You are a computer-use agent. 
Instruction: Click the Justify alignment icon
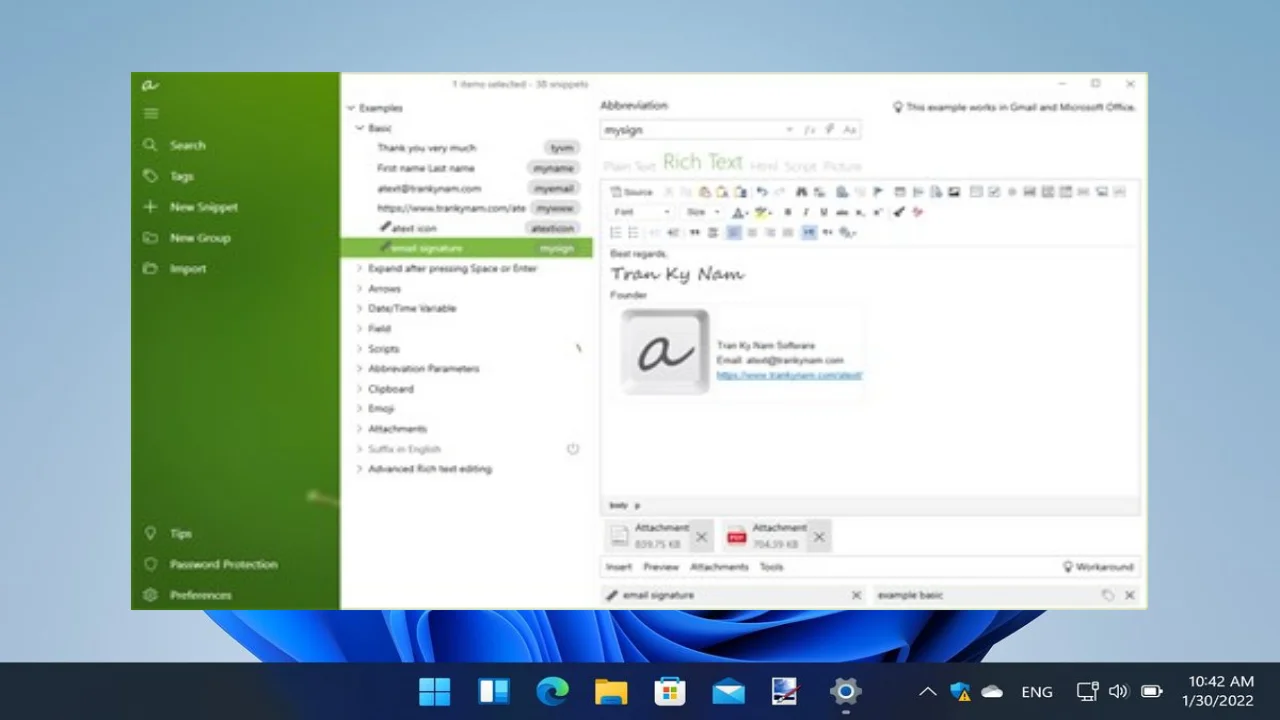[788, 232]
